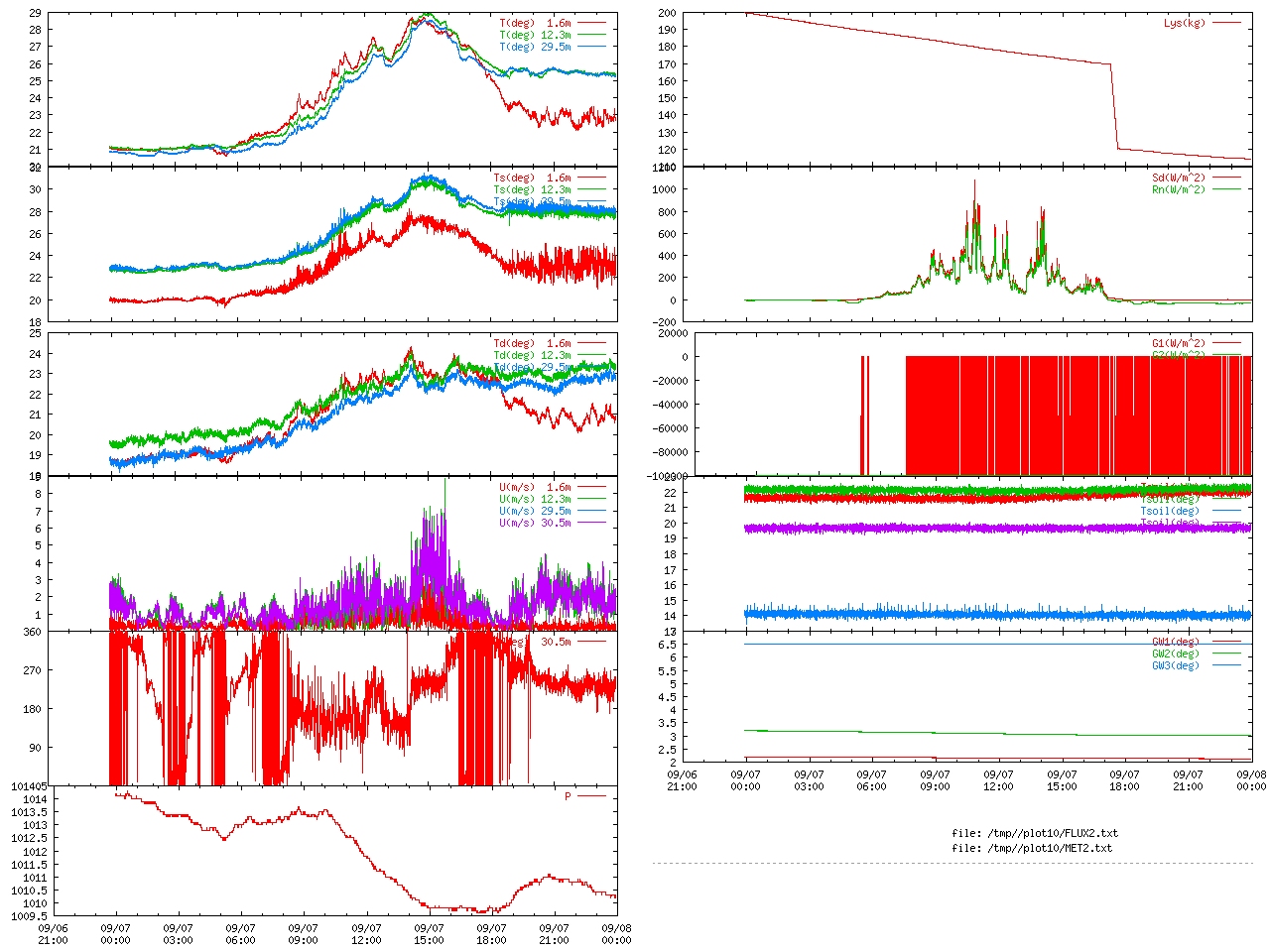Screen dimensions: 1270x952
Task: Click the Sd(W/m^2) legend label
Action: tap(1179, 178)
